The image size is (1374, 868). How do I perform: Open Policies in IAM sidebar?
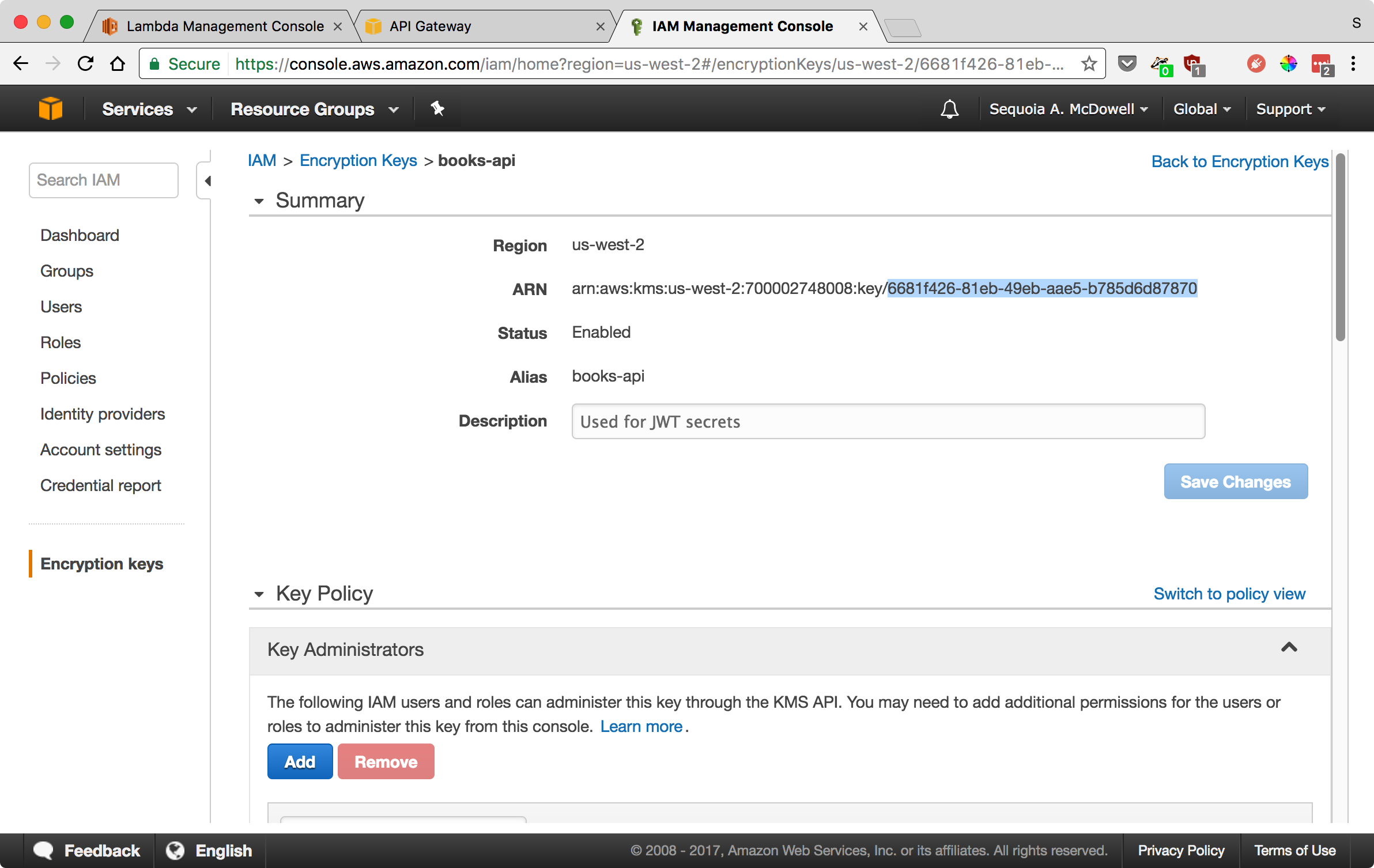pyautogui.click(x=68, y=378)
